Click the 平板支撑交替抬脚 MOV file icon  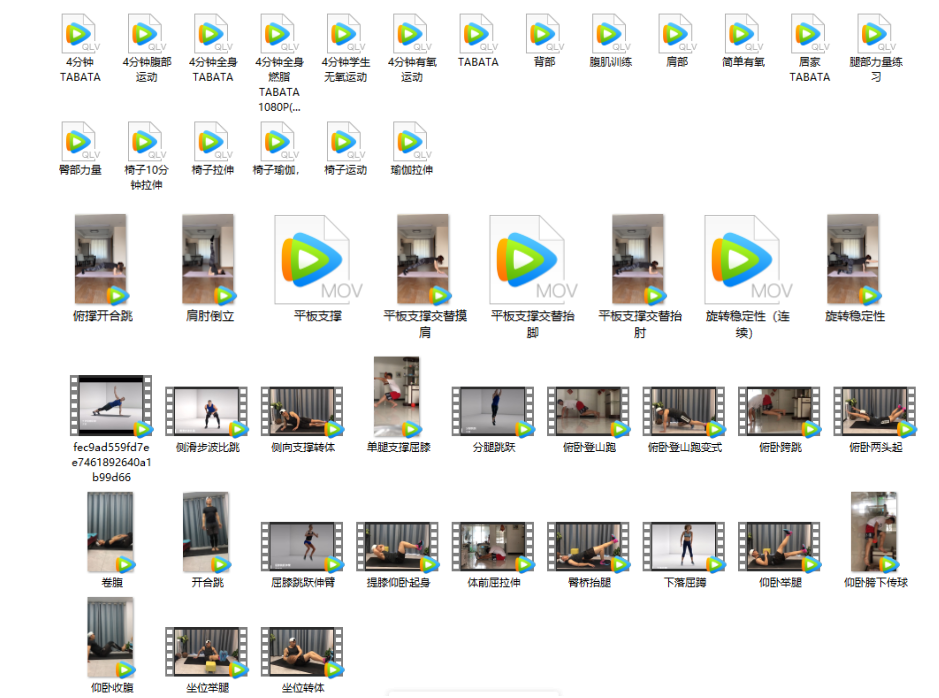pos(532,260)
